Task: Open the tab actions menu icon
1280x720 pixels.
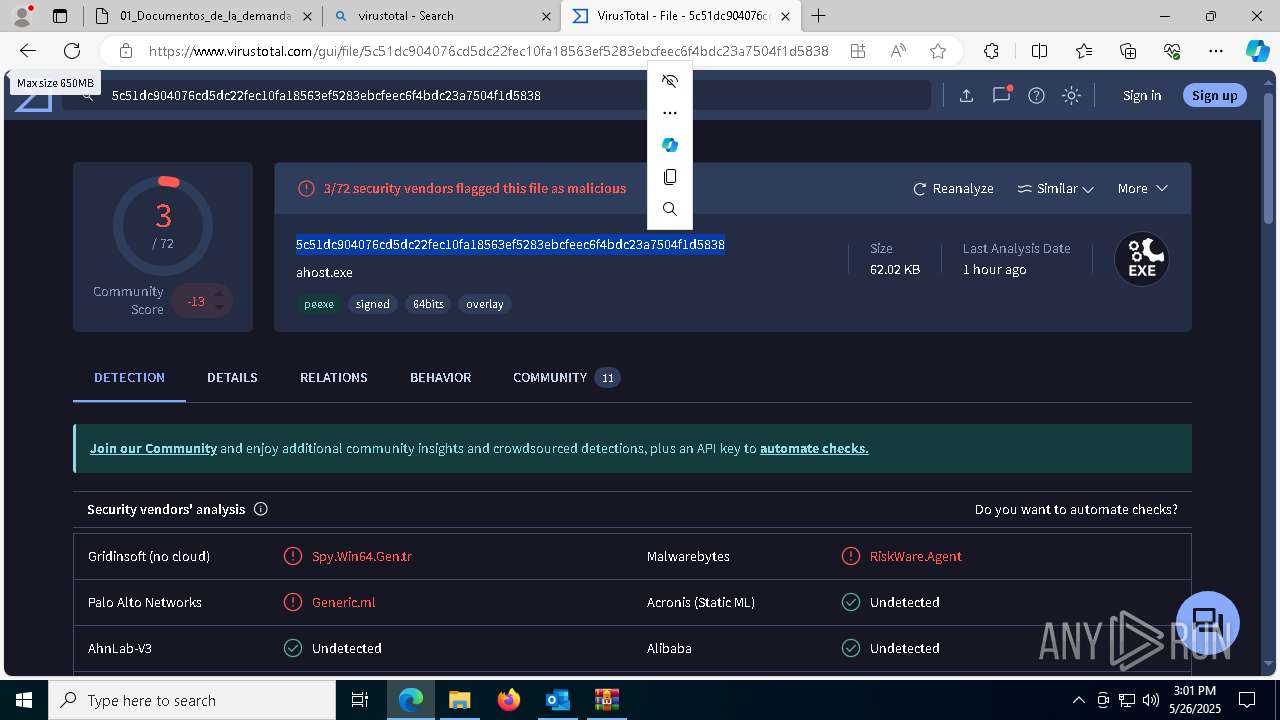Action: click(60, 15)
